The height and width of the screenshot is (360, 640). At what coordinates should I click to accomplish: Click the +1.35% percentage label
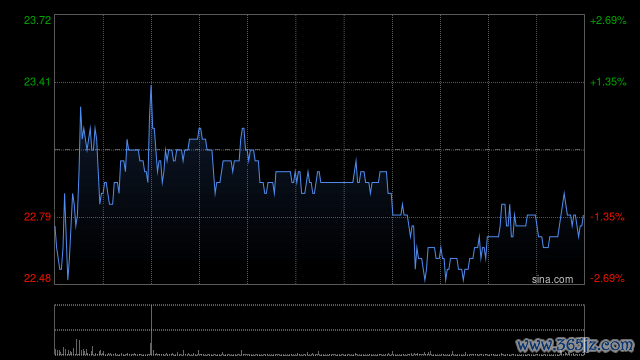pos(608,82)
